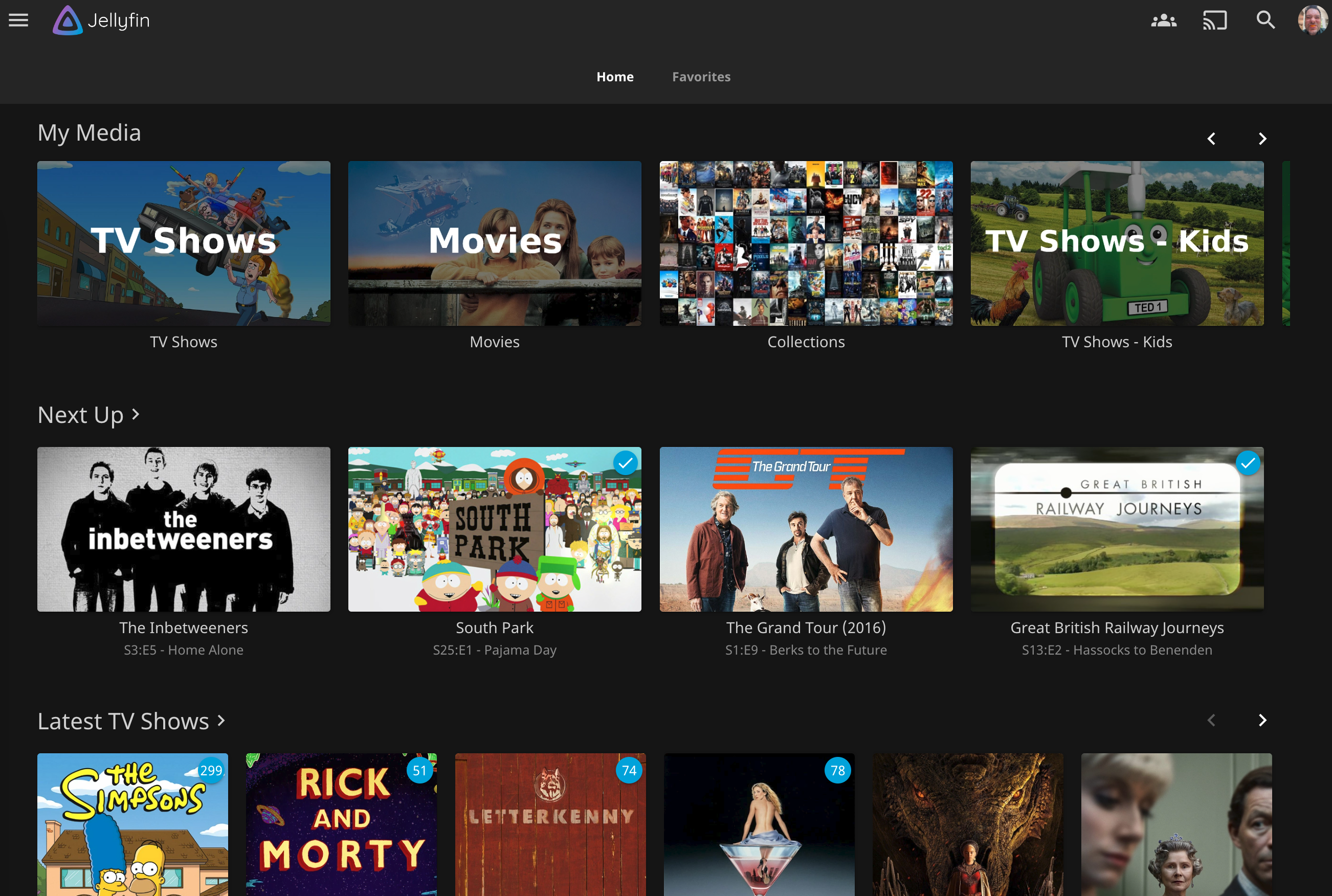Open the user profile avatar

[x=1313, y=20]
